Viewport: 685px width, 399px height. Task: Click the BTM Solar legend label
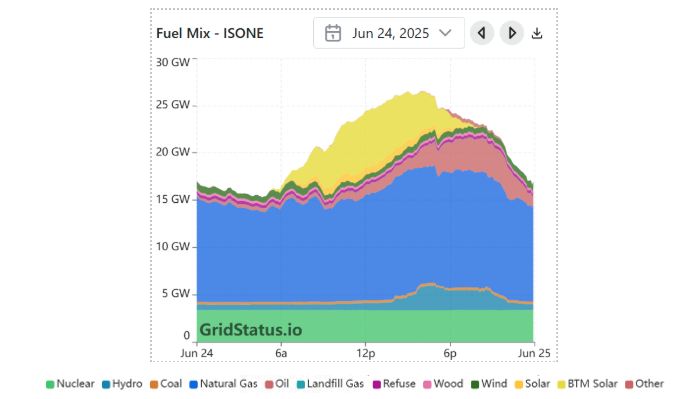592,384
